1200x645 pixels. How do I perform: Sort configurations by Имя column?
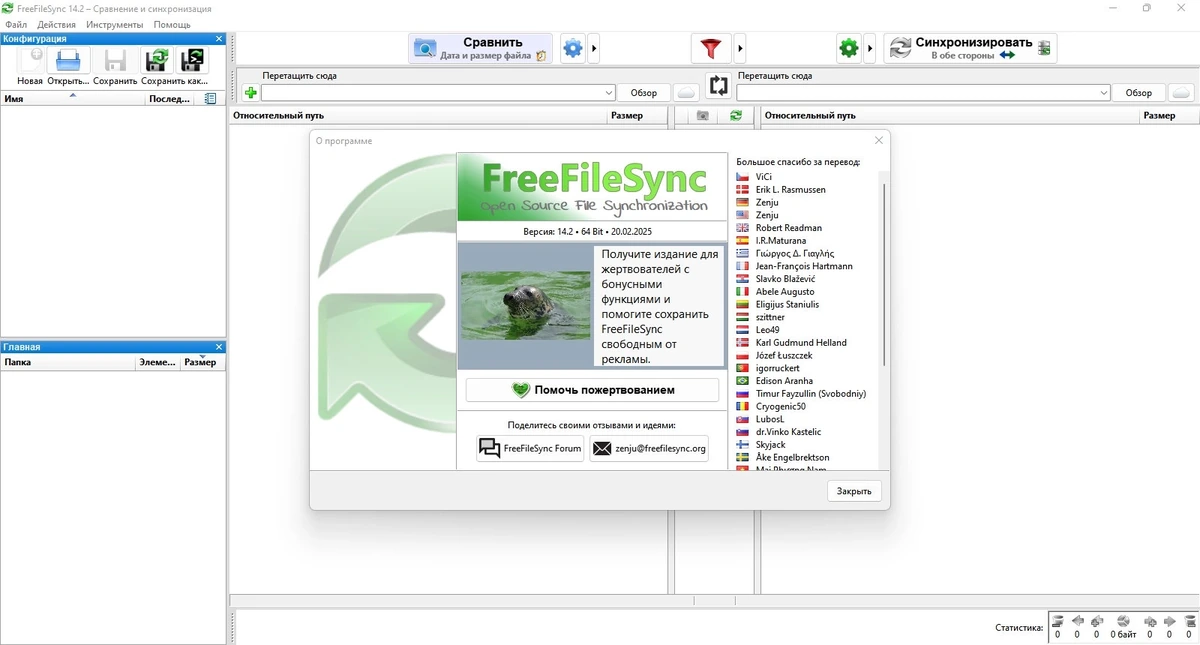click(x=73, y=99)
